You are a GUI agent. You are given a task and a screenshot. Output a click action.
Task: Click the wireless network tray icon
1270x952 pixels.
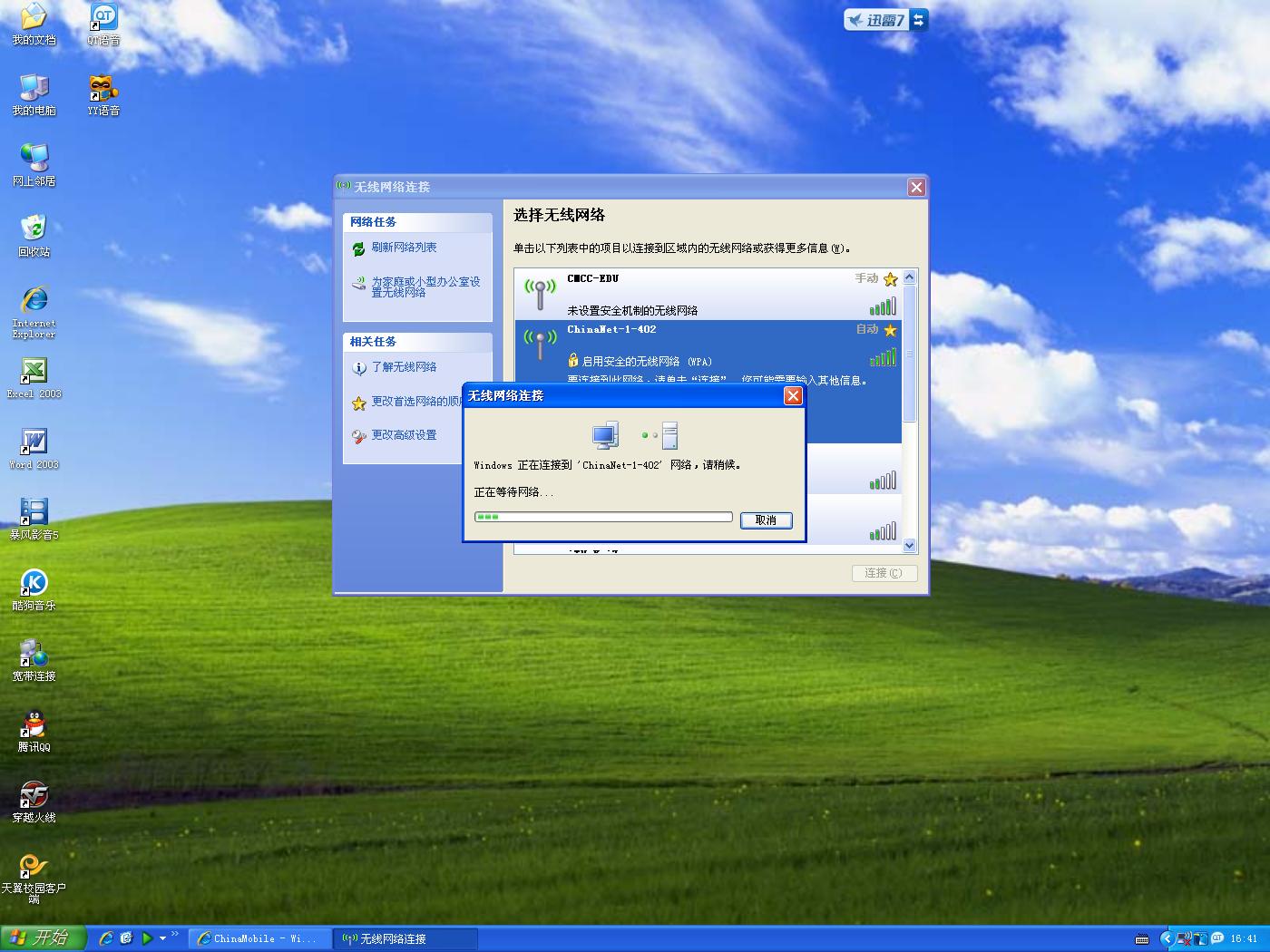pos(1184,938)
